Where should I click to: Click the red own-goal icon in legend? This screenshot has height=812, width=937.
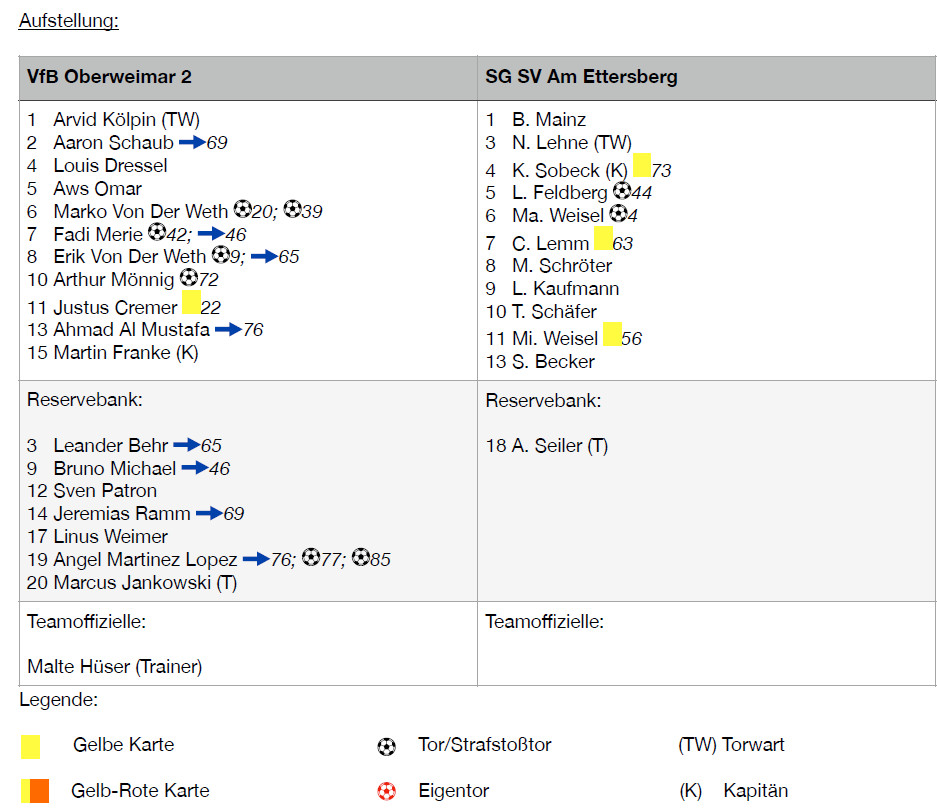pos(387,791)
